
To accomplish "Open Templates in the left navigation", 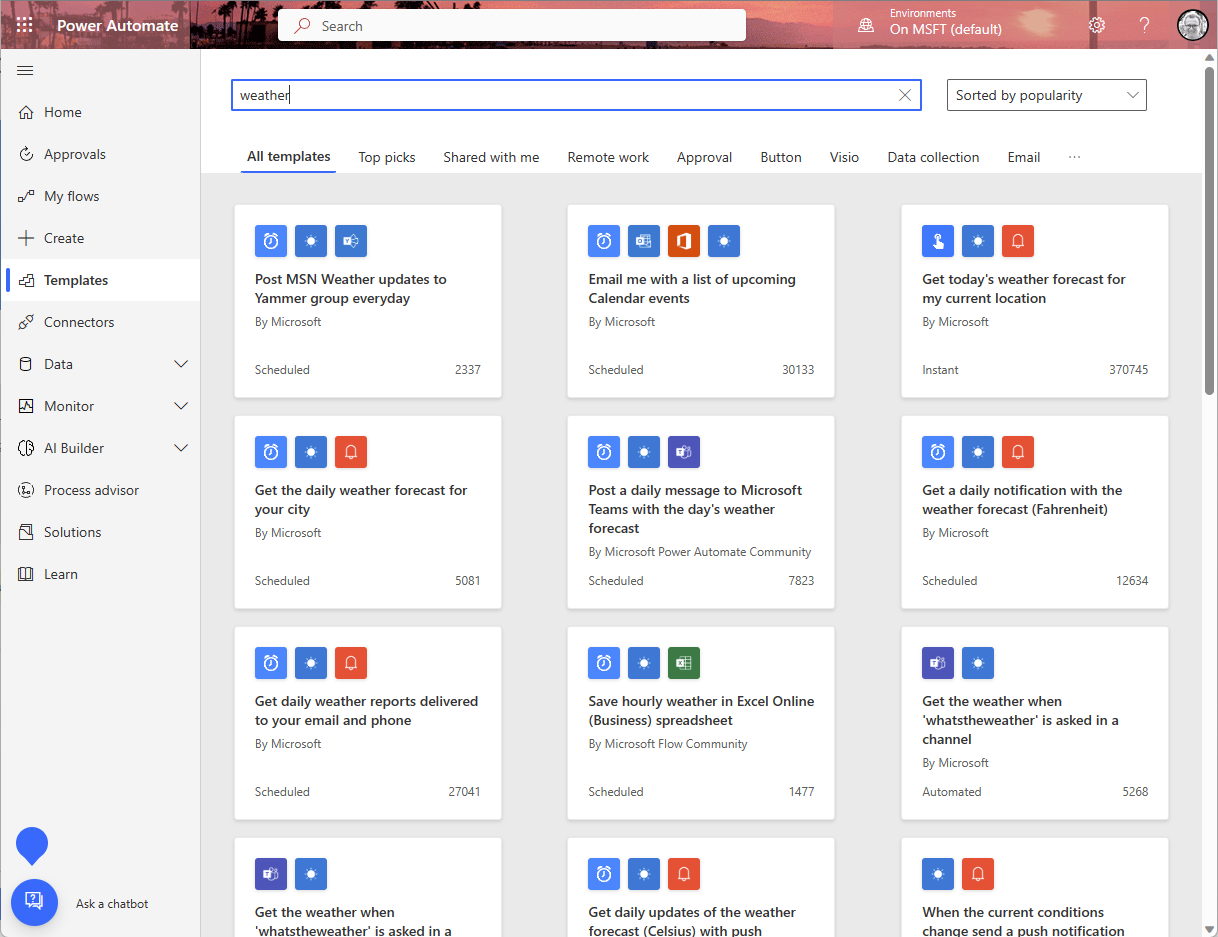I will tap(100, 280).
